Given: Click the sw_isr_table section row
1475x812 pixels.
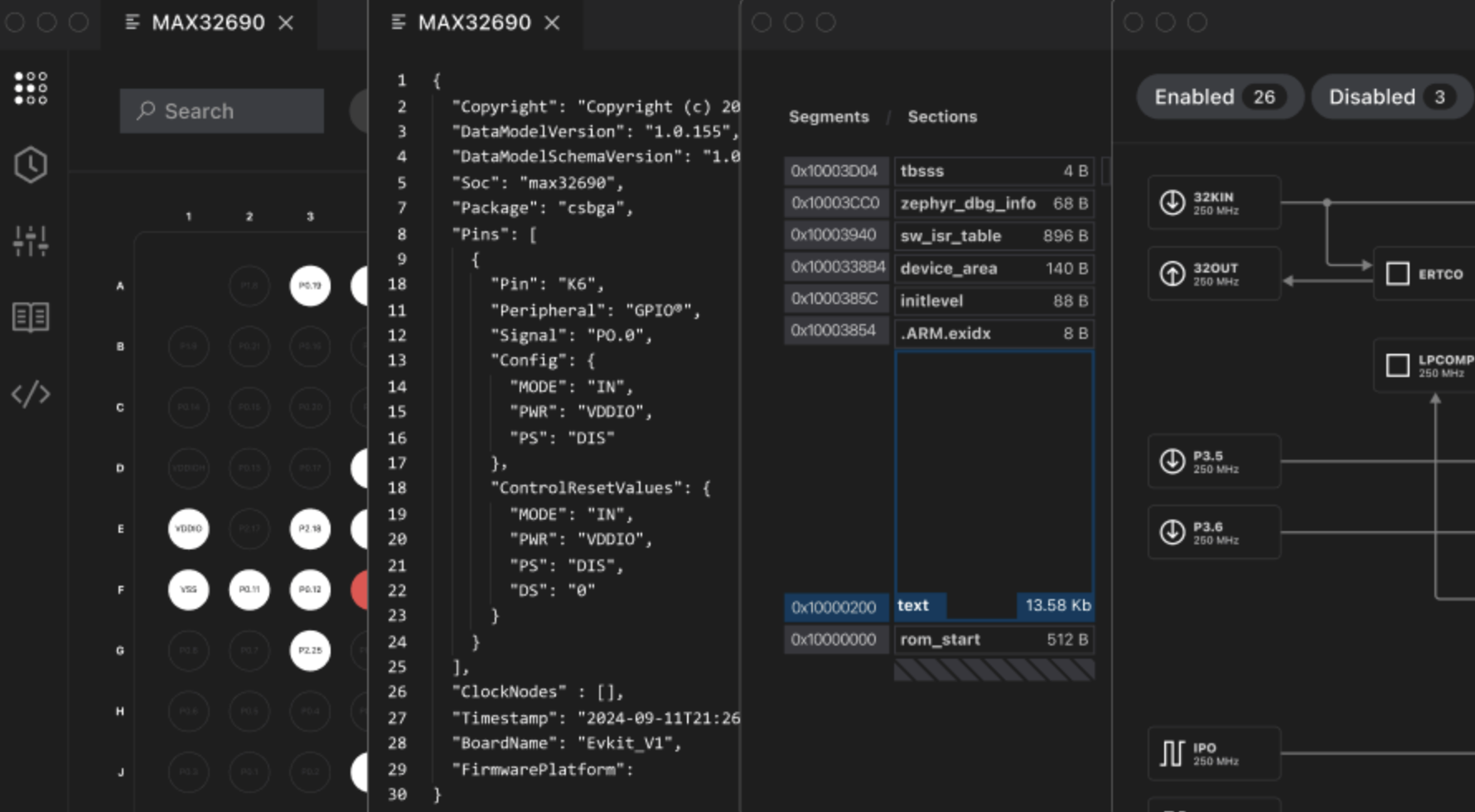Looking at the screenshot, I should (994, 235).
